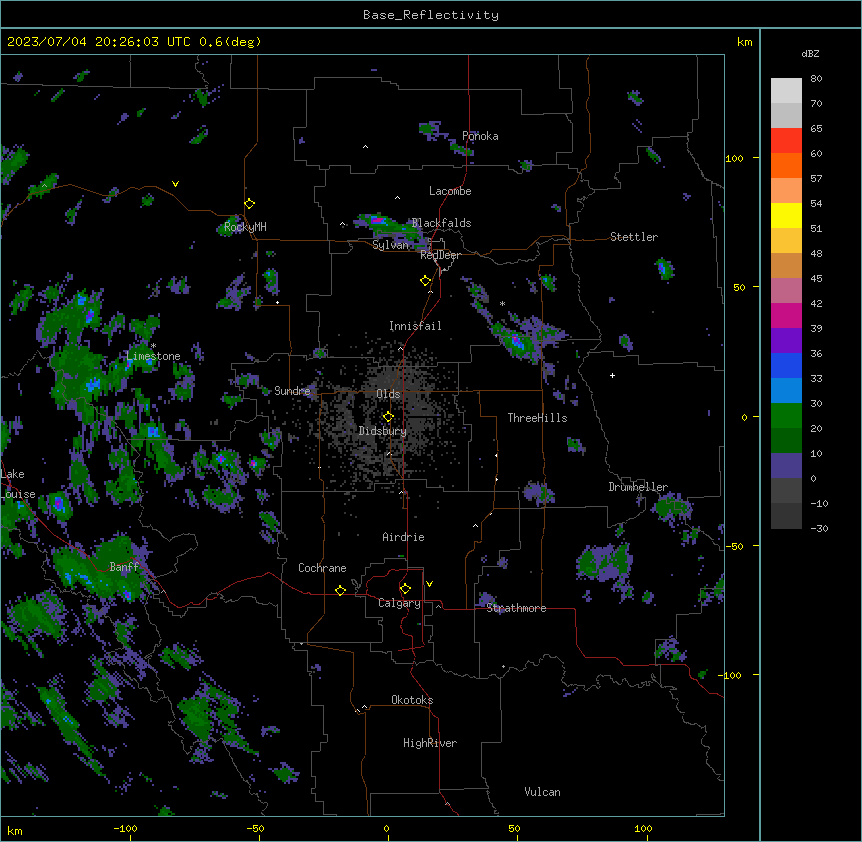Viewport: 862px width, 842px height.
Task: Click the Sundre label
Action: (292, 391)
